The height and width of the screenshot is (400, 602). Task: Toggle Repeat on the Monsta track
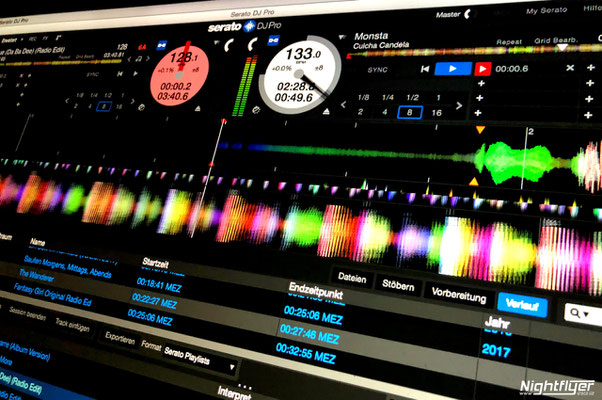(x=509, y=42)
